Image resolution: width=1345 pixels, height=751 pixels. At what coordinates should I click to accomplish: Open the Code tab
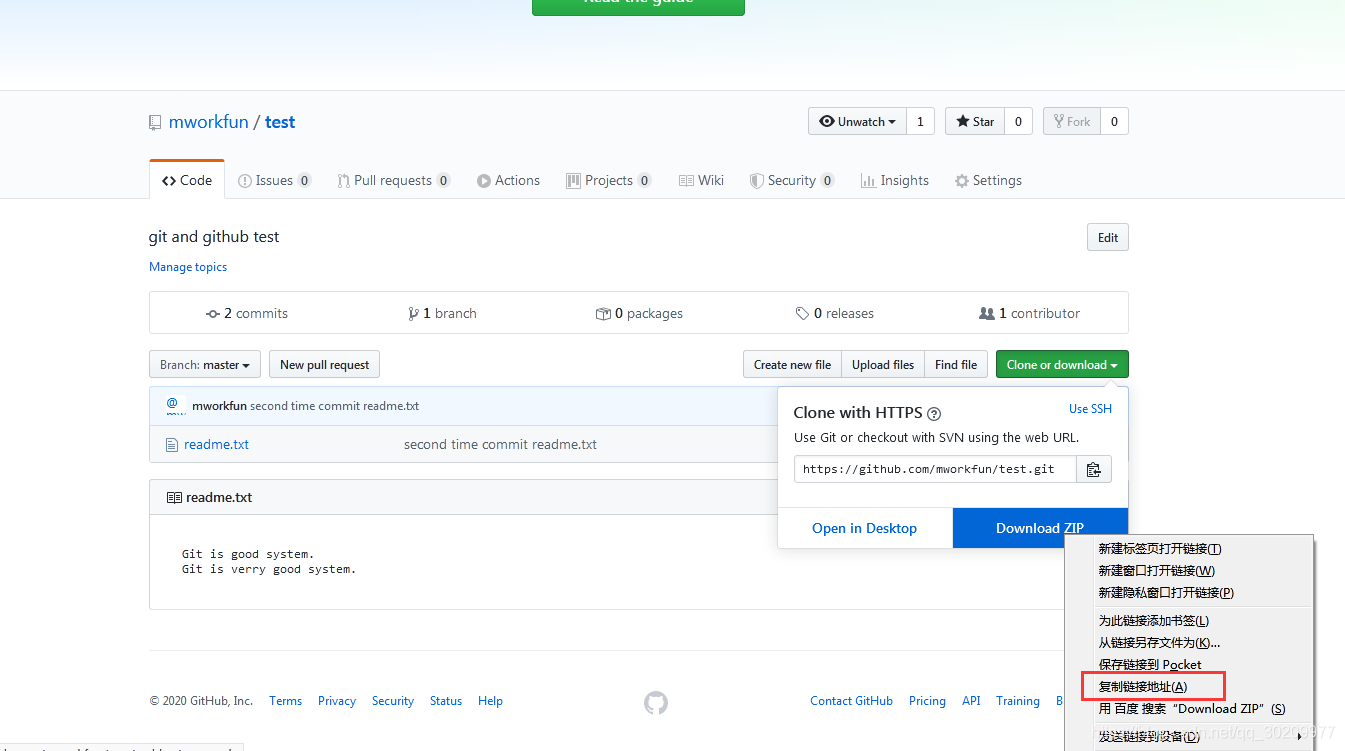pyautogui.click(x=187, y=181)
